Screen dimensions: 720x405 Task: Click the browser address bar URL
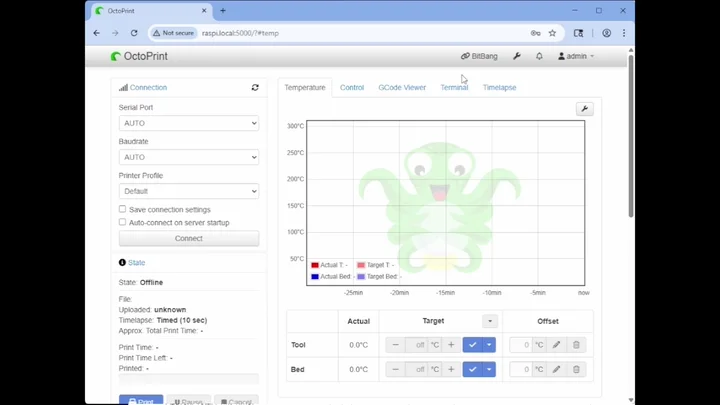tap(240, 33)
